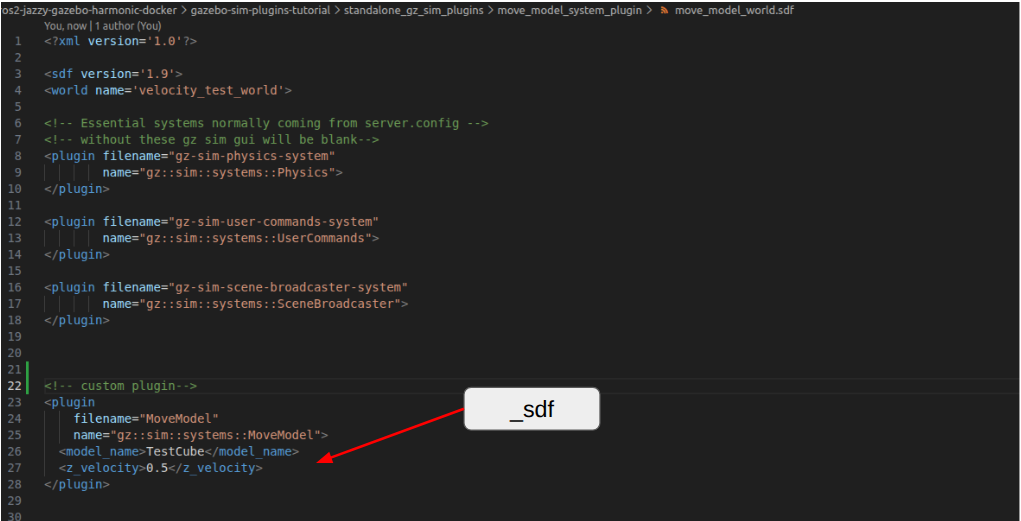Click line number 22 in the gutter

[x=14, y=386]
